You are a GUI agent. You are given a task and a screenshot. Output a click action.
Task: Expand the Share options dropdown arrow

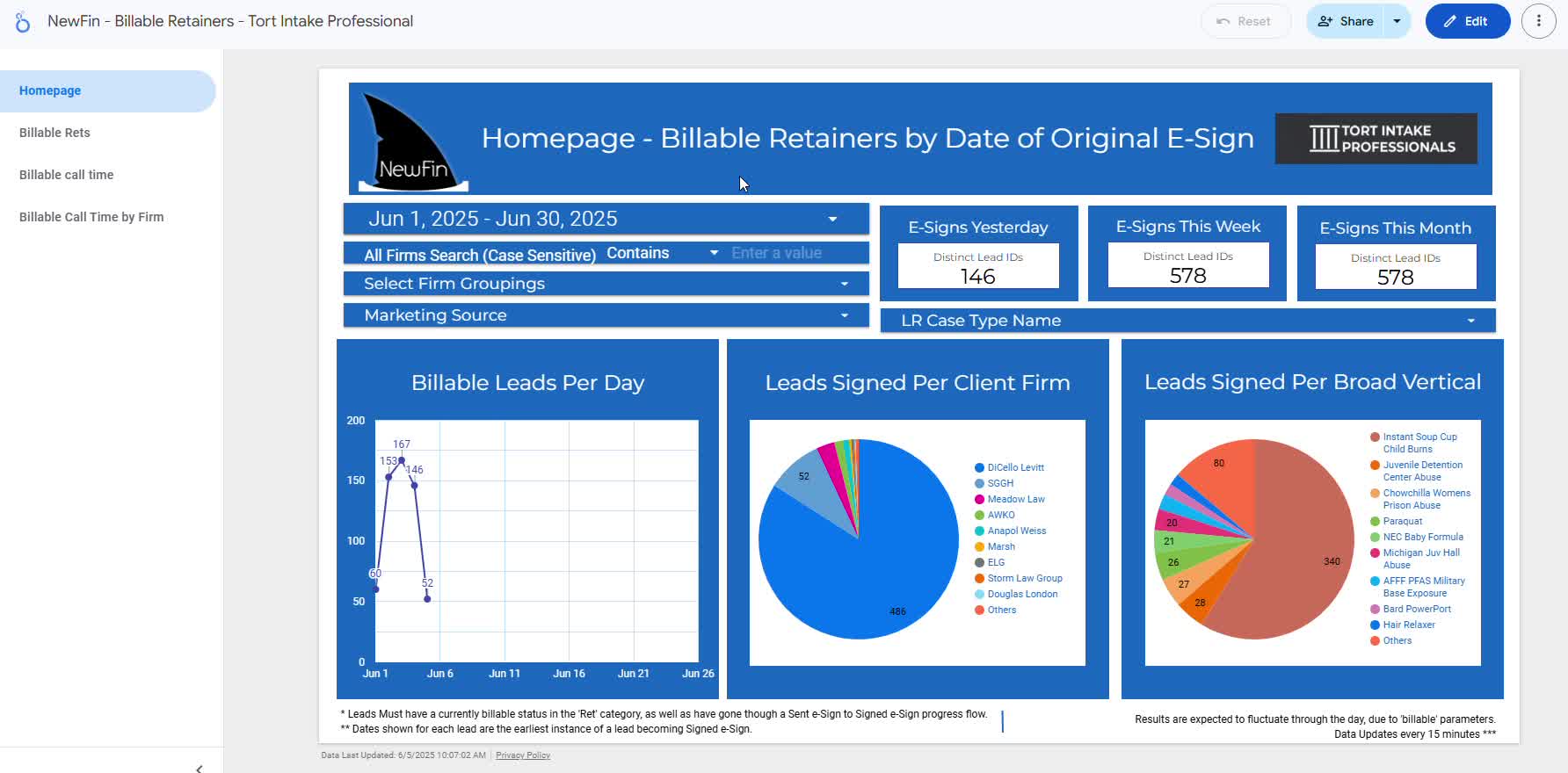click(1397, 21)
